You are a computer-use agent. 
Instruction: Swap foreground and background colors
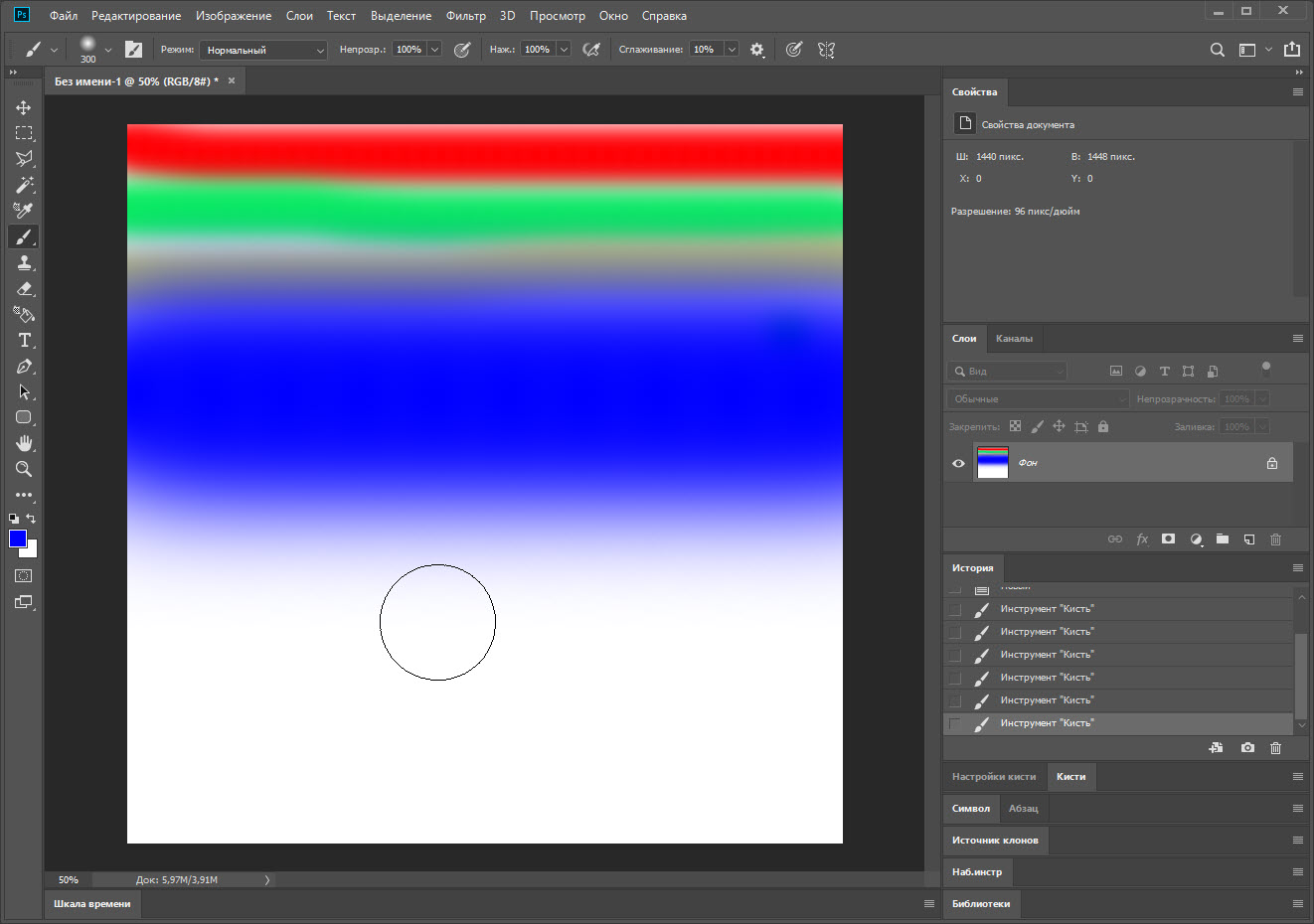coord(31,519)
